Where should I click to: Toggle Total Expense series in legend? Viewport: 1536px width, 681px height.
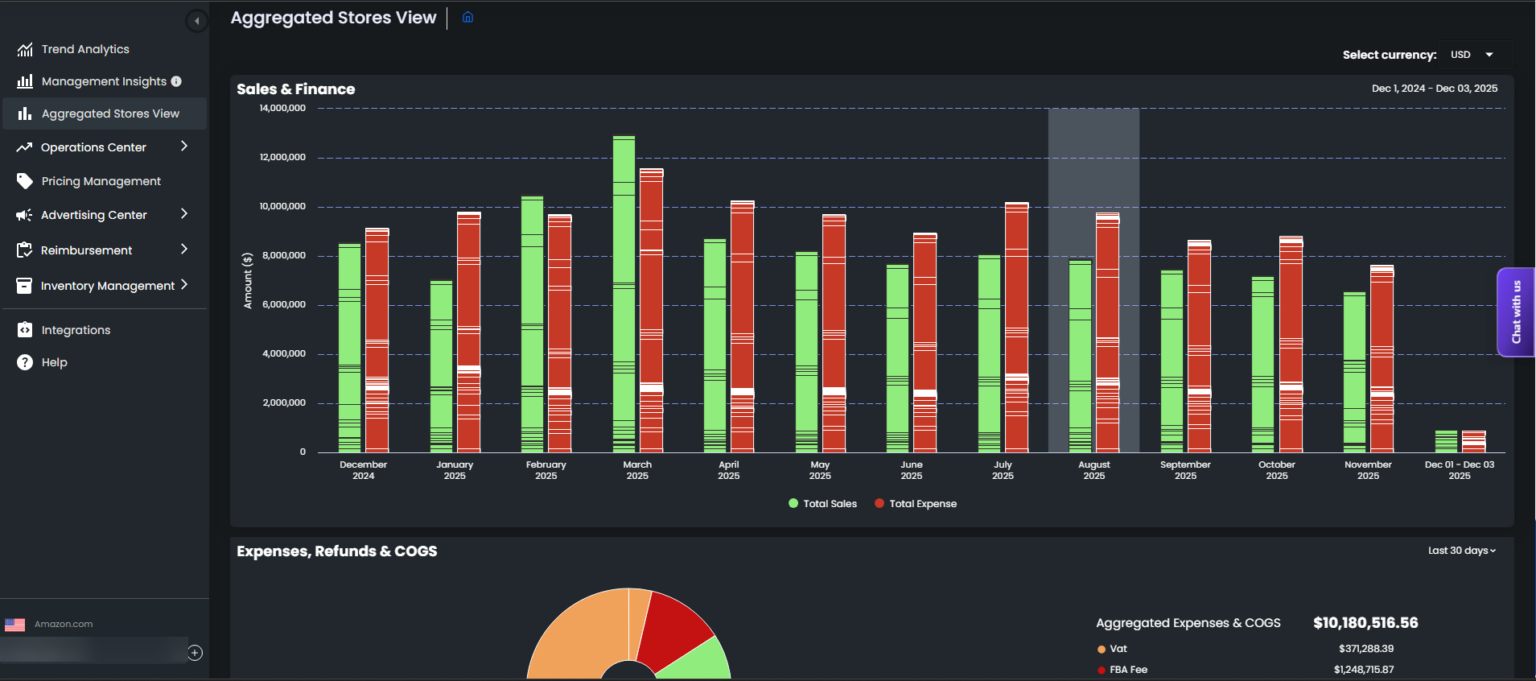coord(915,504)
